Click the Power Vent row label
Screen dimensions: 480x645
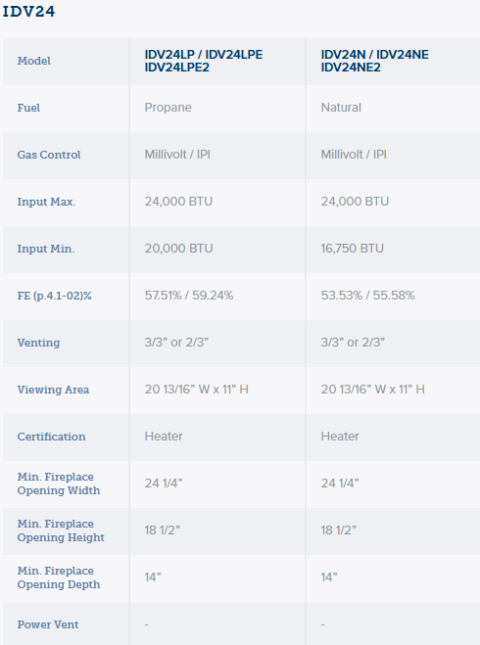(48, 624)
